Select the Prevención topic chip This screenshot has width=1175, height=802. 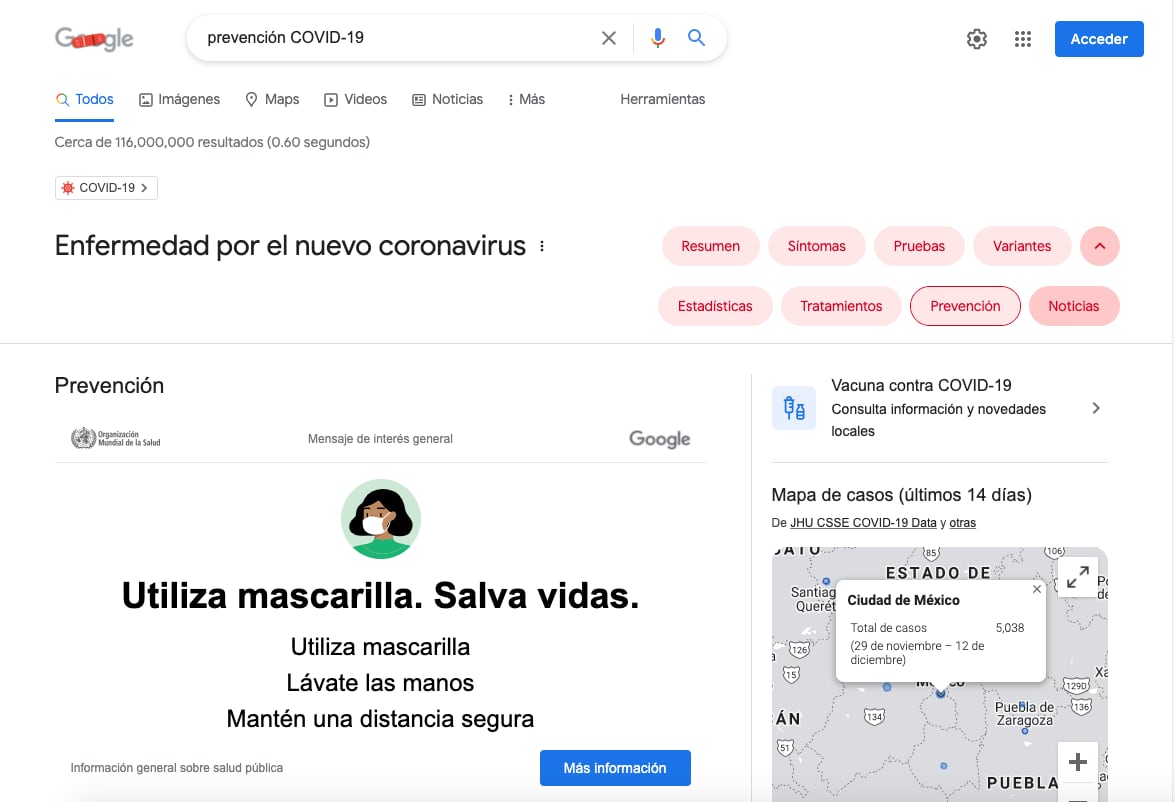pyautogui.click(x=964, y=306)
